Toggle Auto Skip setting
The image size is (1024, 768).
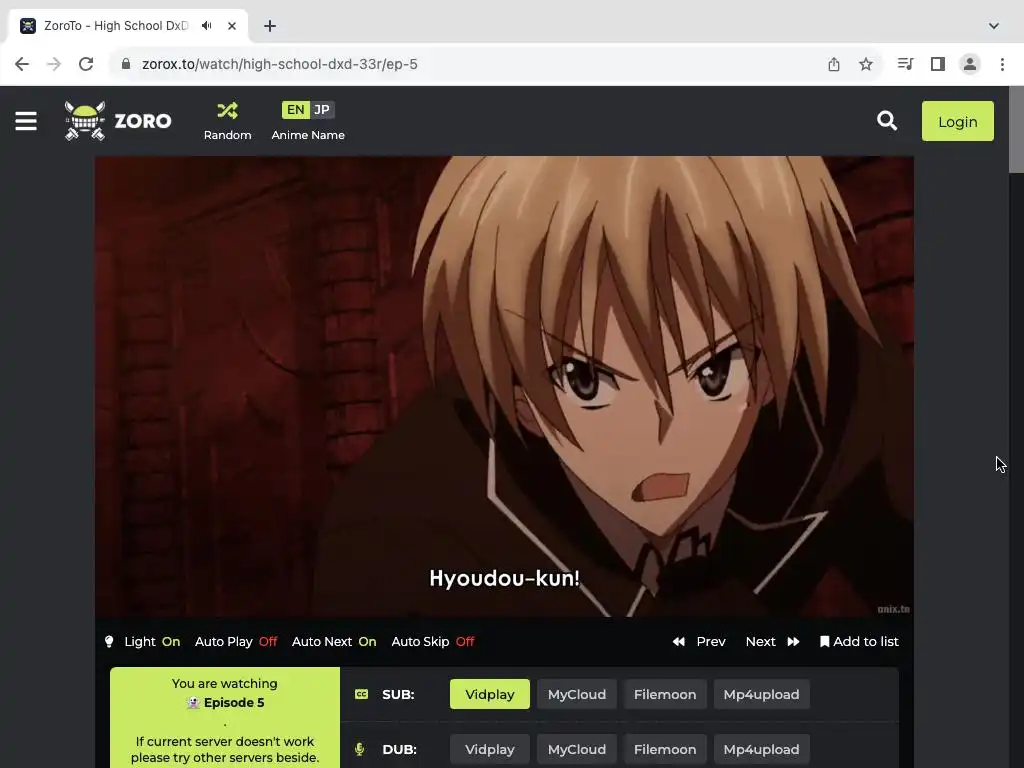(x=432, y=641)
